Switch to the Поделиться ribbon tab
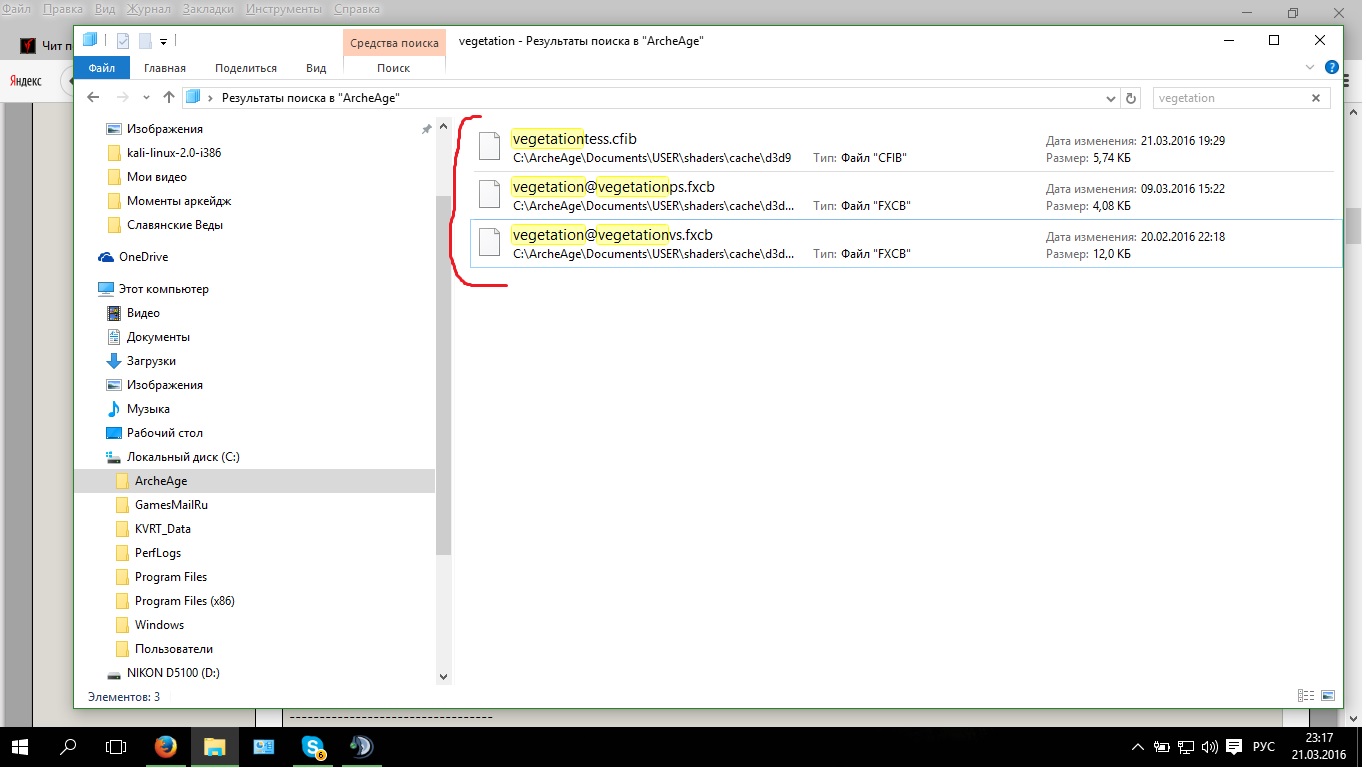 click(x=246, y=68)
